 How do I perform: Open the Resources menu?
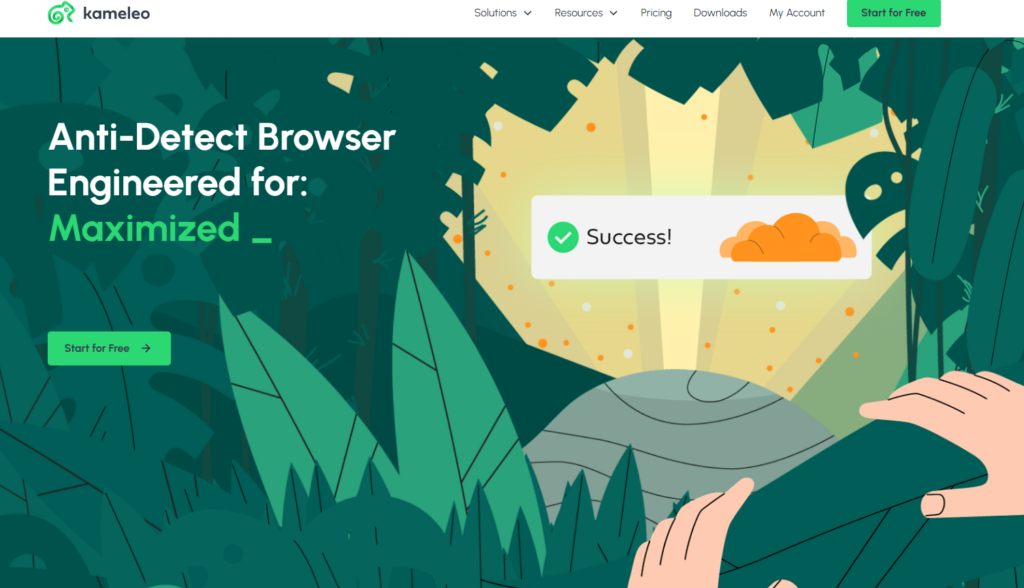click(x=586, y=13)
